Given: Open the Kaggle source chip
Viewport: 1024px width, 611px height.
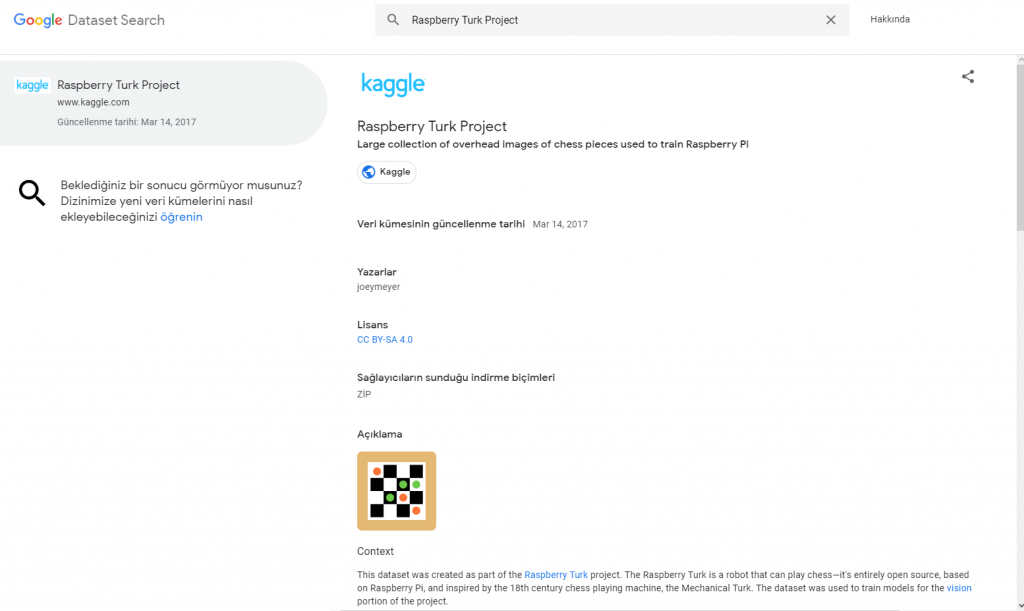Looking at the screenshot, I should 387,172.
